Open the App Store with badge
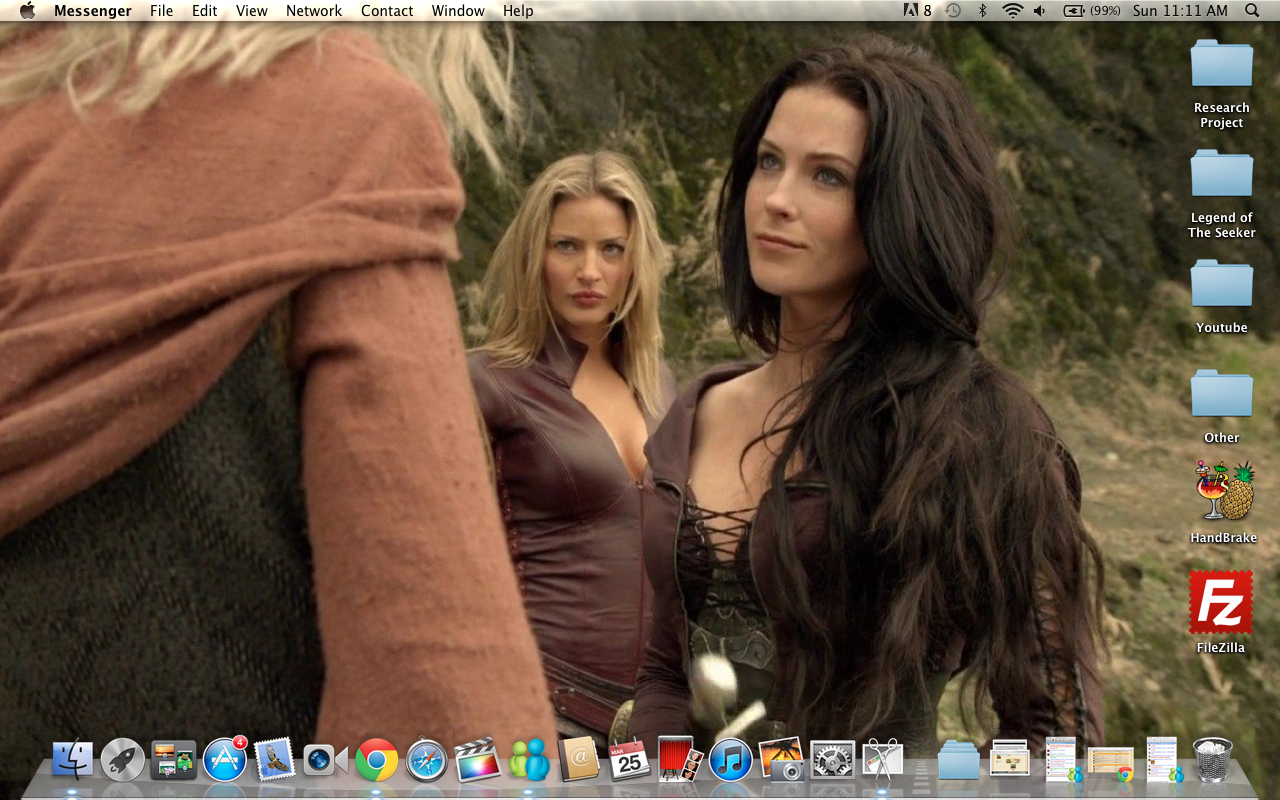 [225, 760]
